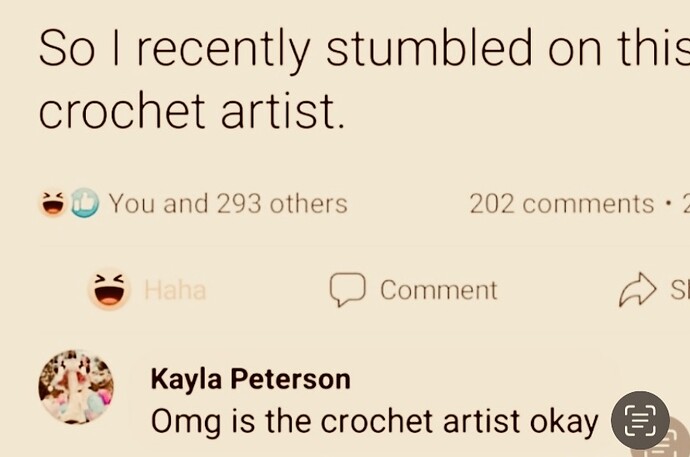690x457 pixels.
Task: Tap Kayla Peterson's comment bubble background
Action: pos(374,401)
